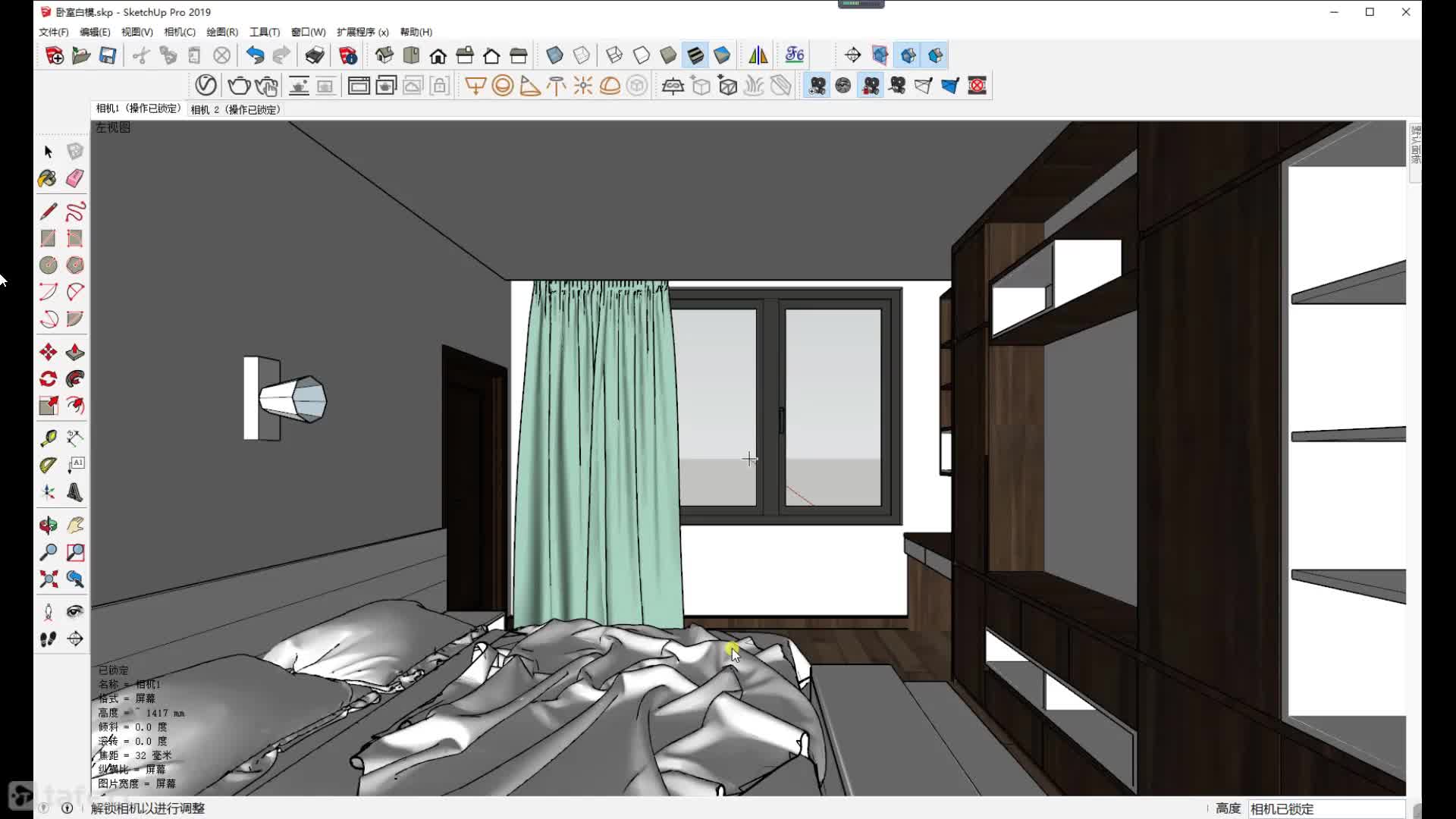Select the Circle tool
This screenshot has width=1456, height=819.
pos(49,265)
